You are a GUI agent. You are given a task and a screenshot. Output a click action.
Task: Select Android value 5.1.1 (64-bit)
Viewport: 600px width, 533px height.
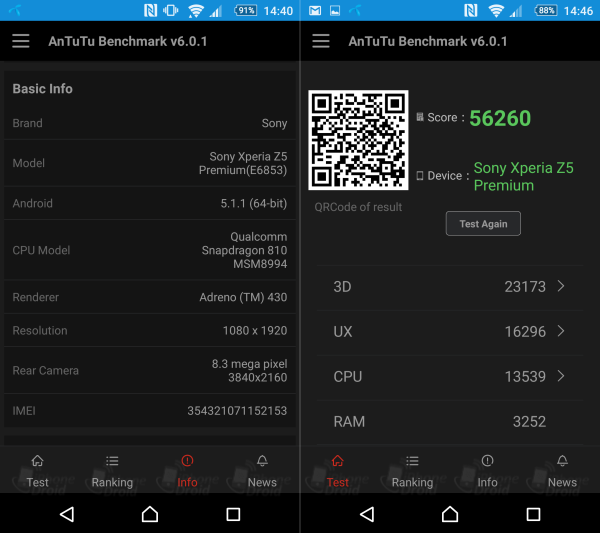[254, 203]
